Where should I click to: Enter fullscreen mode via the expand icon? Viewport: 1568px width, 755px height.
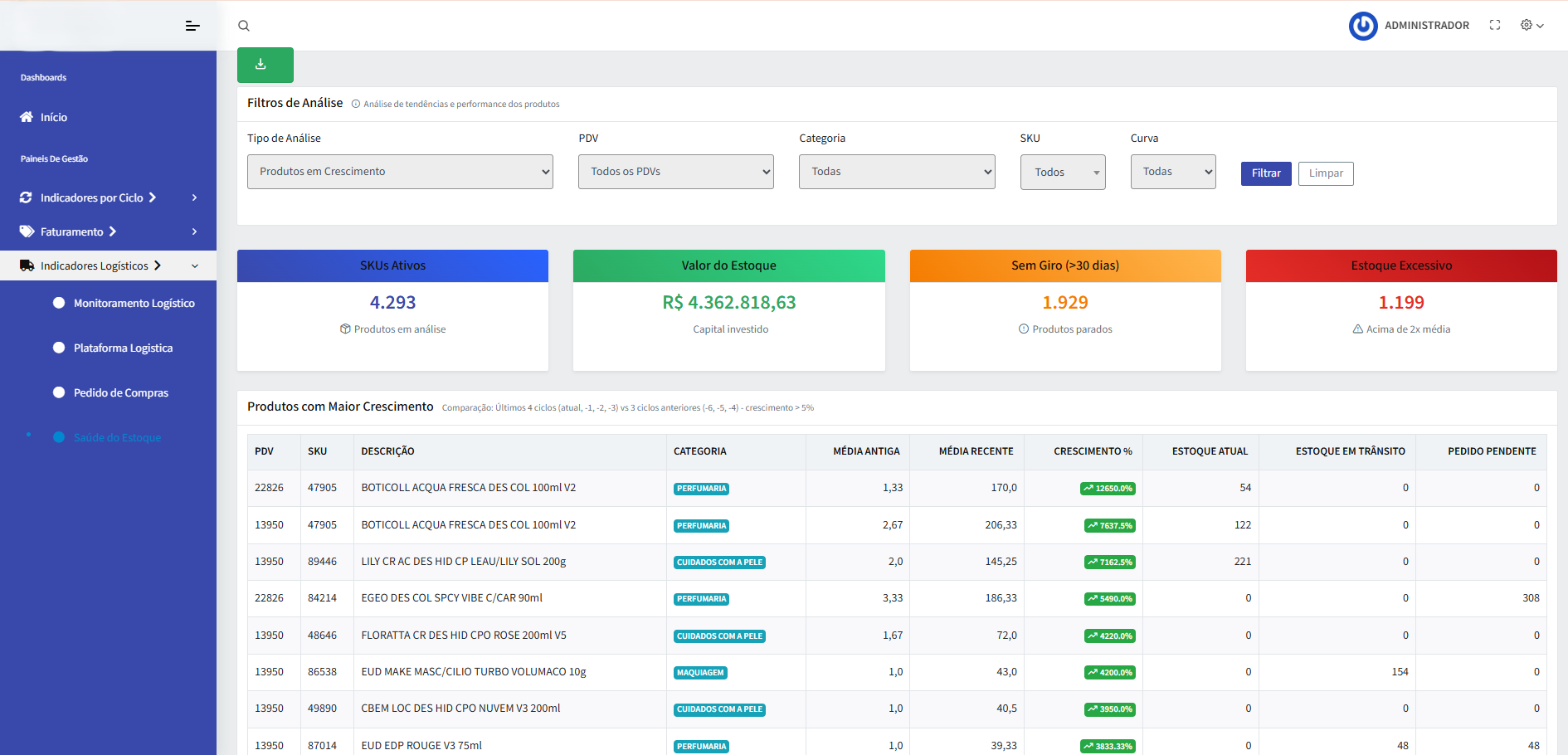[x=1495, y=26]
